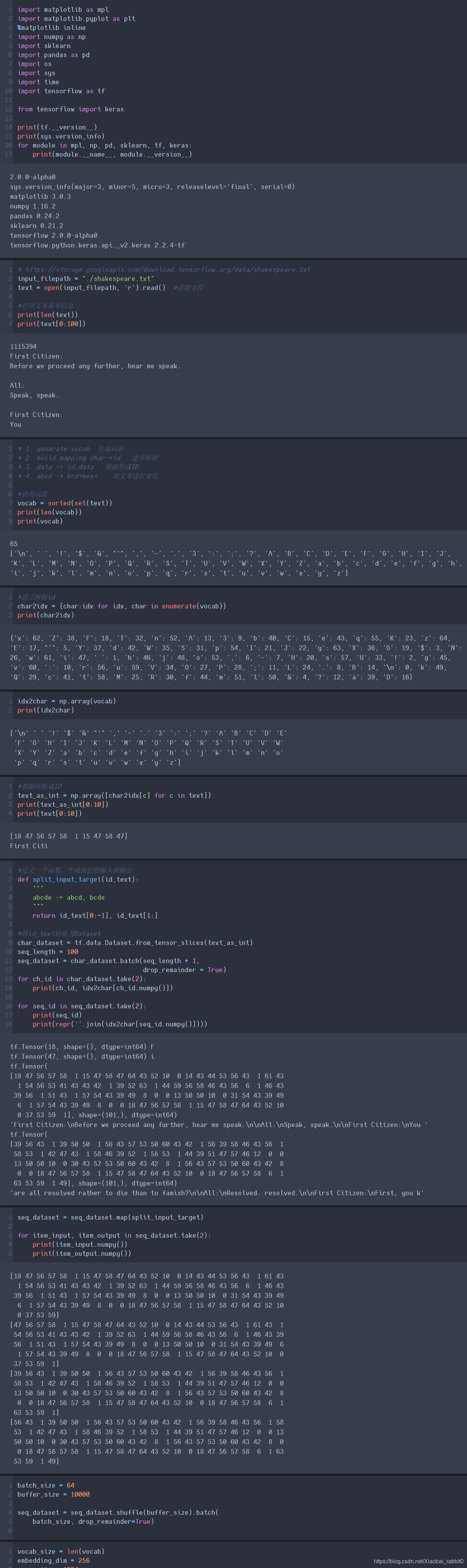Click the "text = open(input_filepath, 'r').read()" line
Screen dimensions: 467x1568
coord(91,288)
